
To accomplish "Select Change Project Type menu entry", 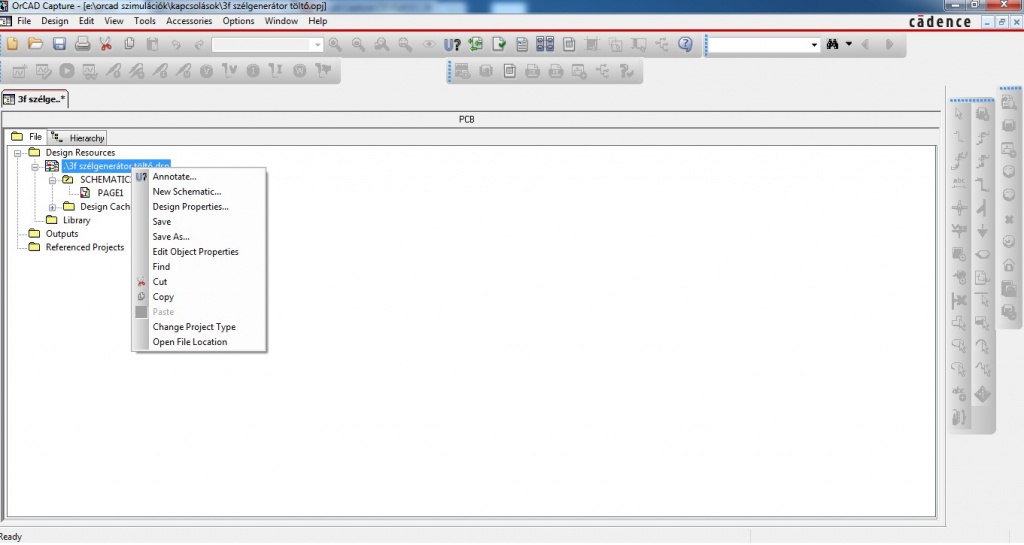I will (199, 327).
